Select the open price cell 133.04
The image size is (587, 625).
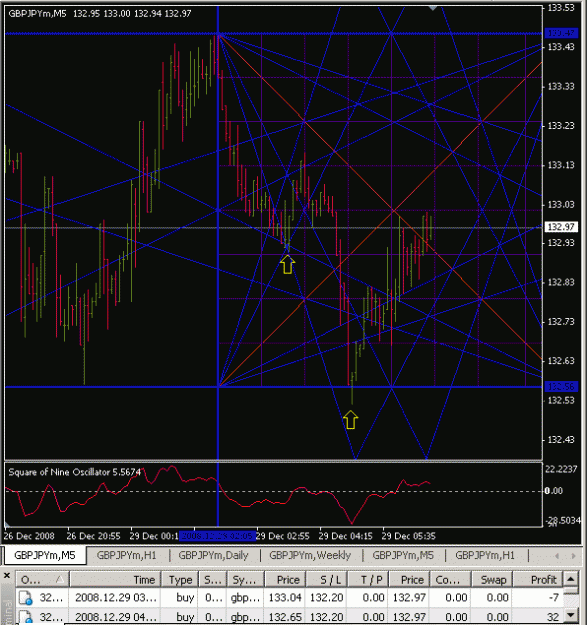(x=285, y=598)
